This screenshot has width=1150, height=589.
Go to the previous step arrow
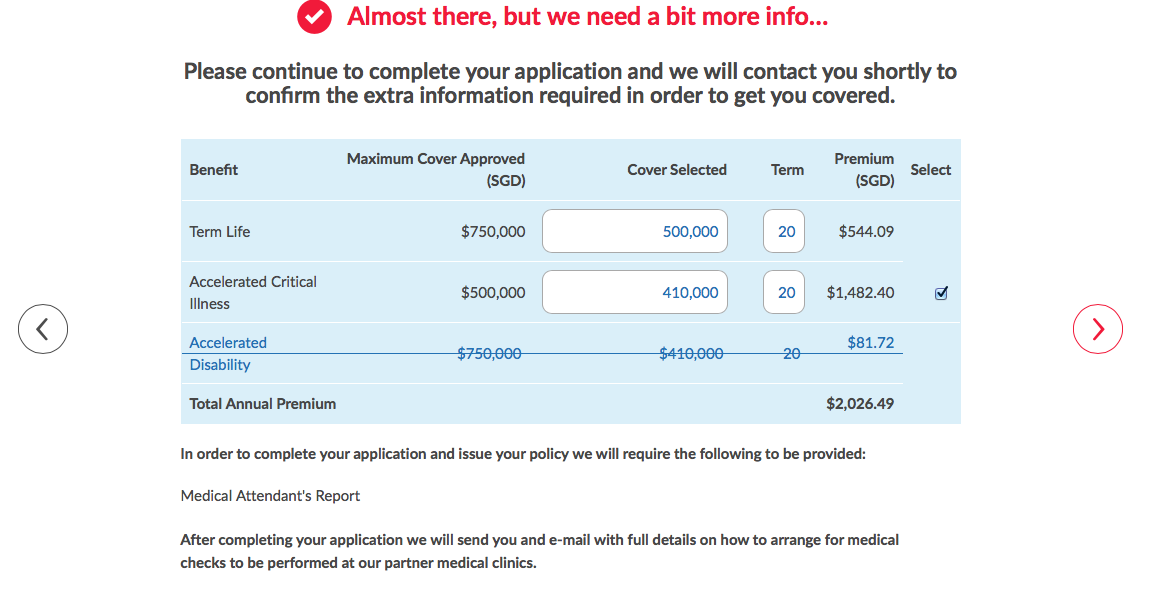point(43,328)
